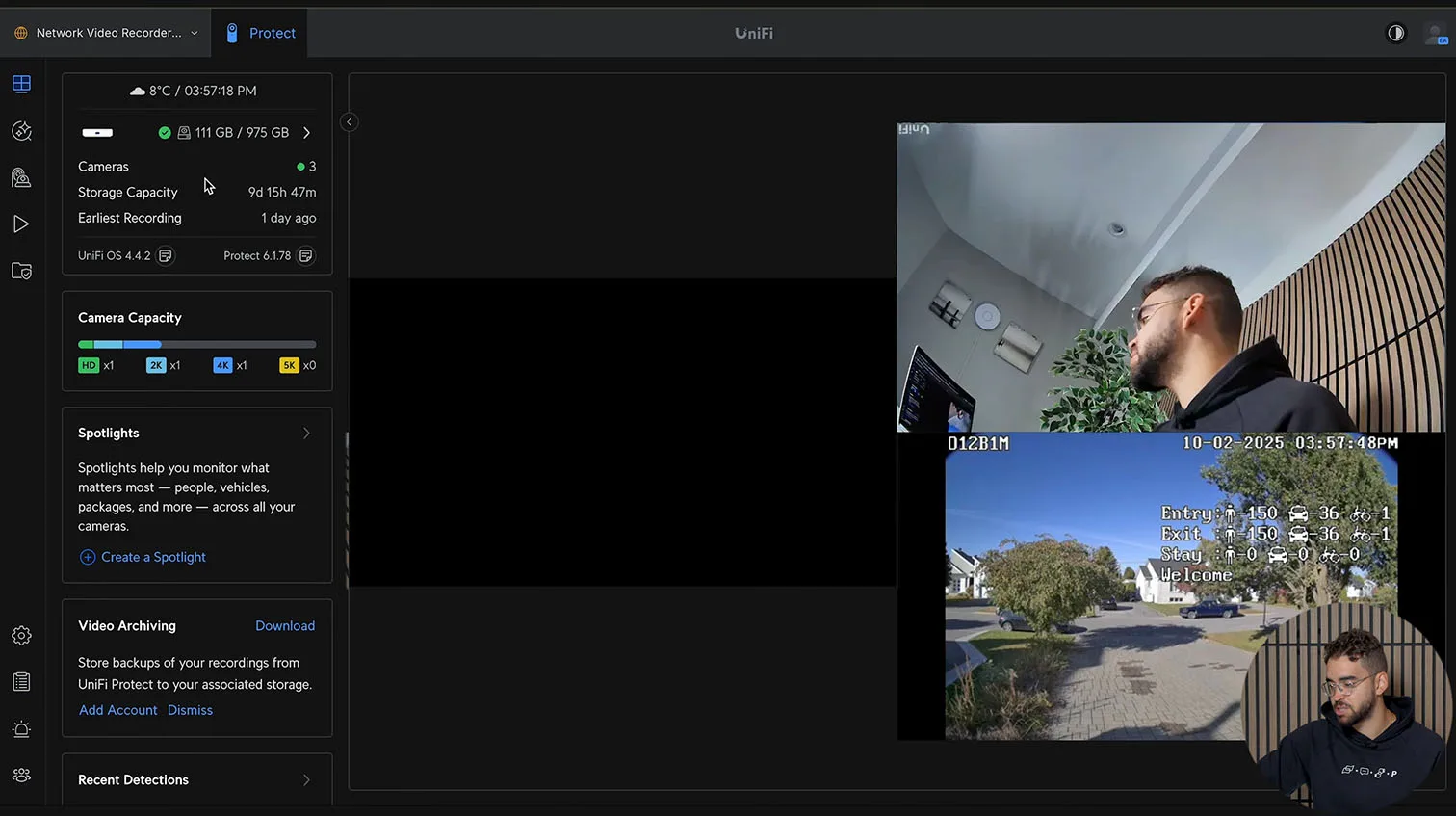
Task: Open the Detections icon in sidebar
Action: pyautogui.click(x=21, y=177)
